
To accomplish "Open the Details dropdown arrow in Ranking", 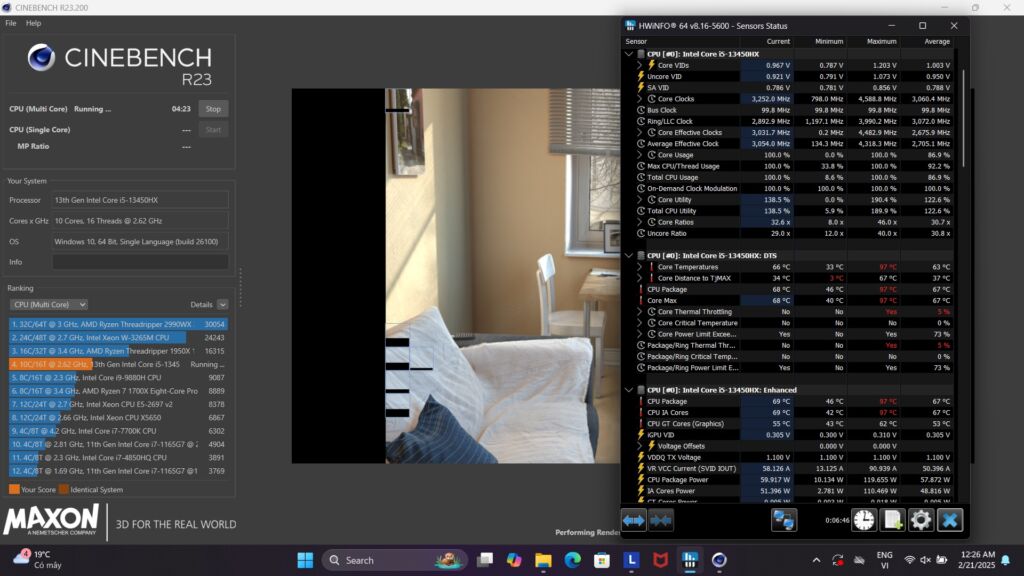I will 223,304.
